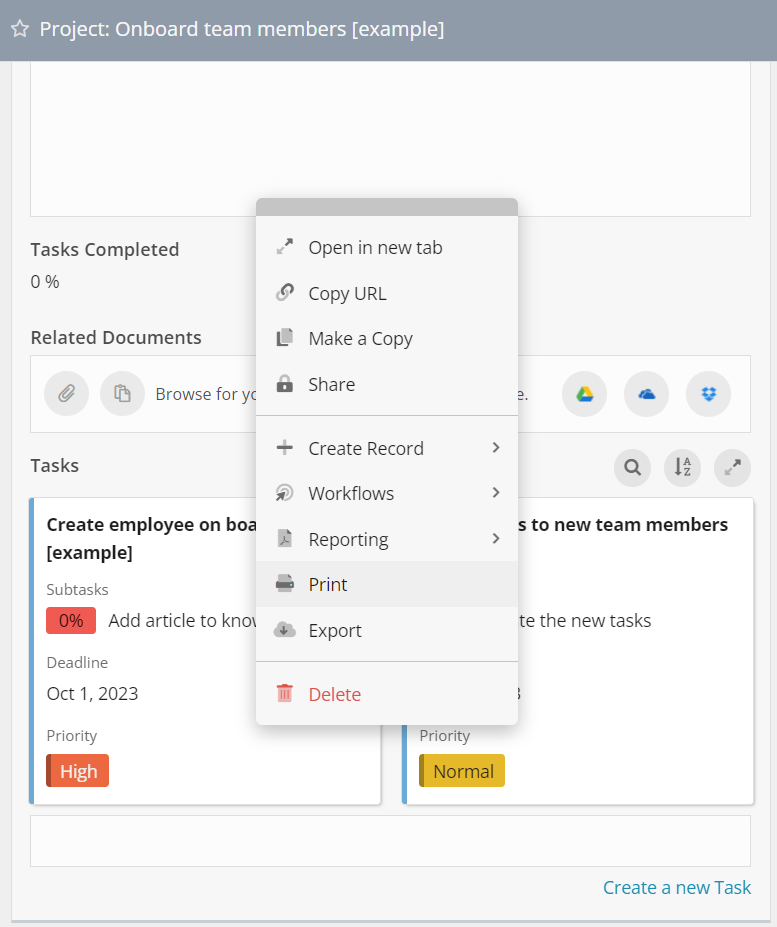Select Make a Copy menu entry
The width and height of the screenshot is (777, 927).
360,338
